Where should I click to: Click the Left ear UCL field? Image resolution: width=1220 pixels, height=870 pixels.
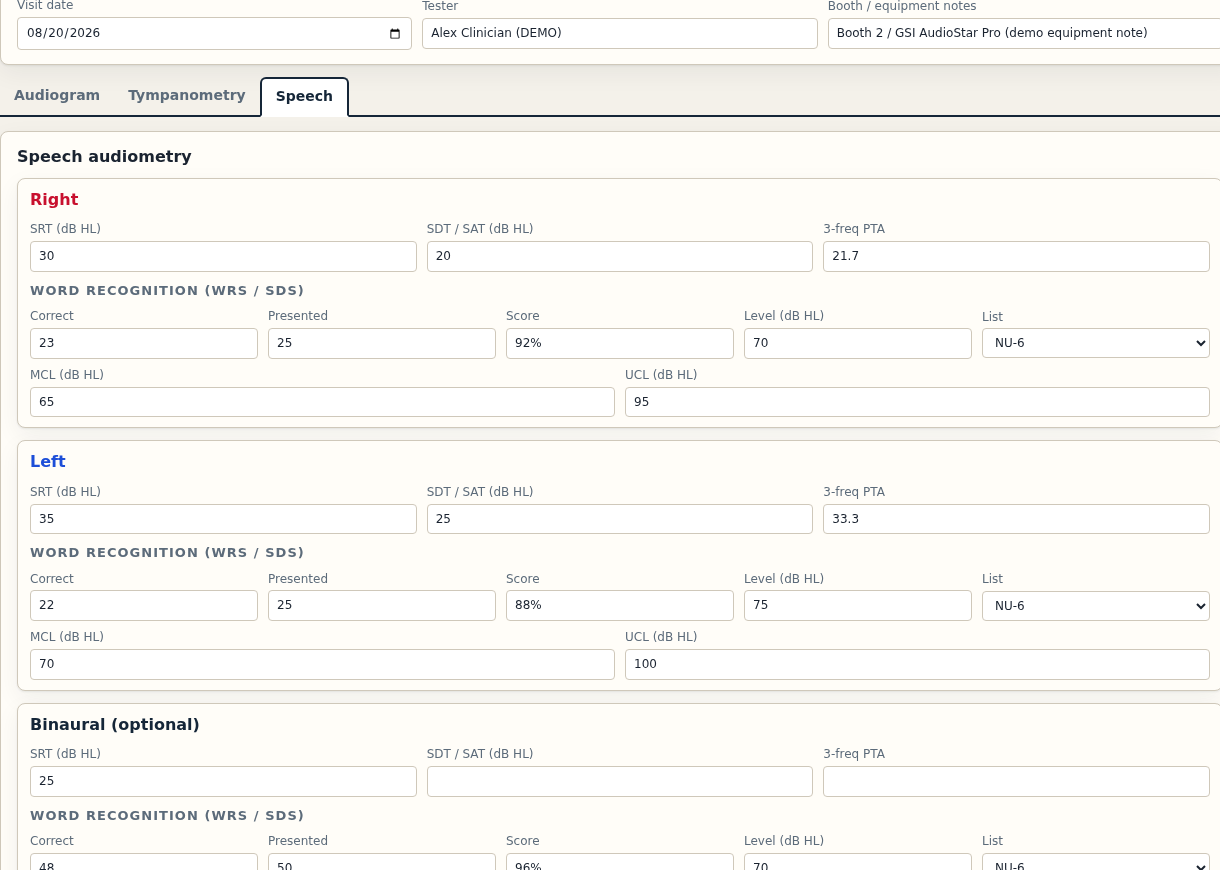tap(917, 664)
